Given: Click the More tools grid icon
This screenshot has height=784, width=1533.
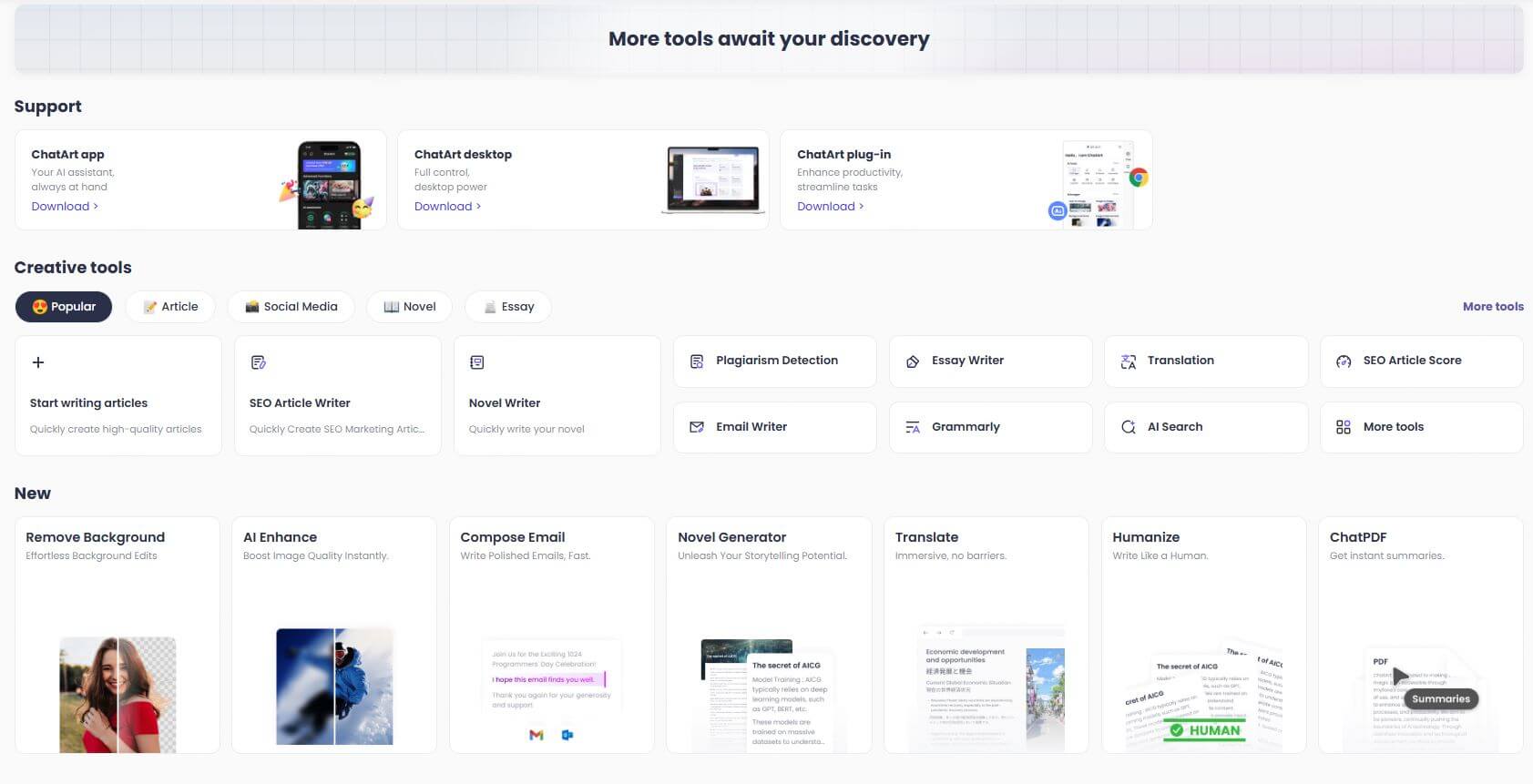Looking at the screenshot, I should [1344, 427].
